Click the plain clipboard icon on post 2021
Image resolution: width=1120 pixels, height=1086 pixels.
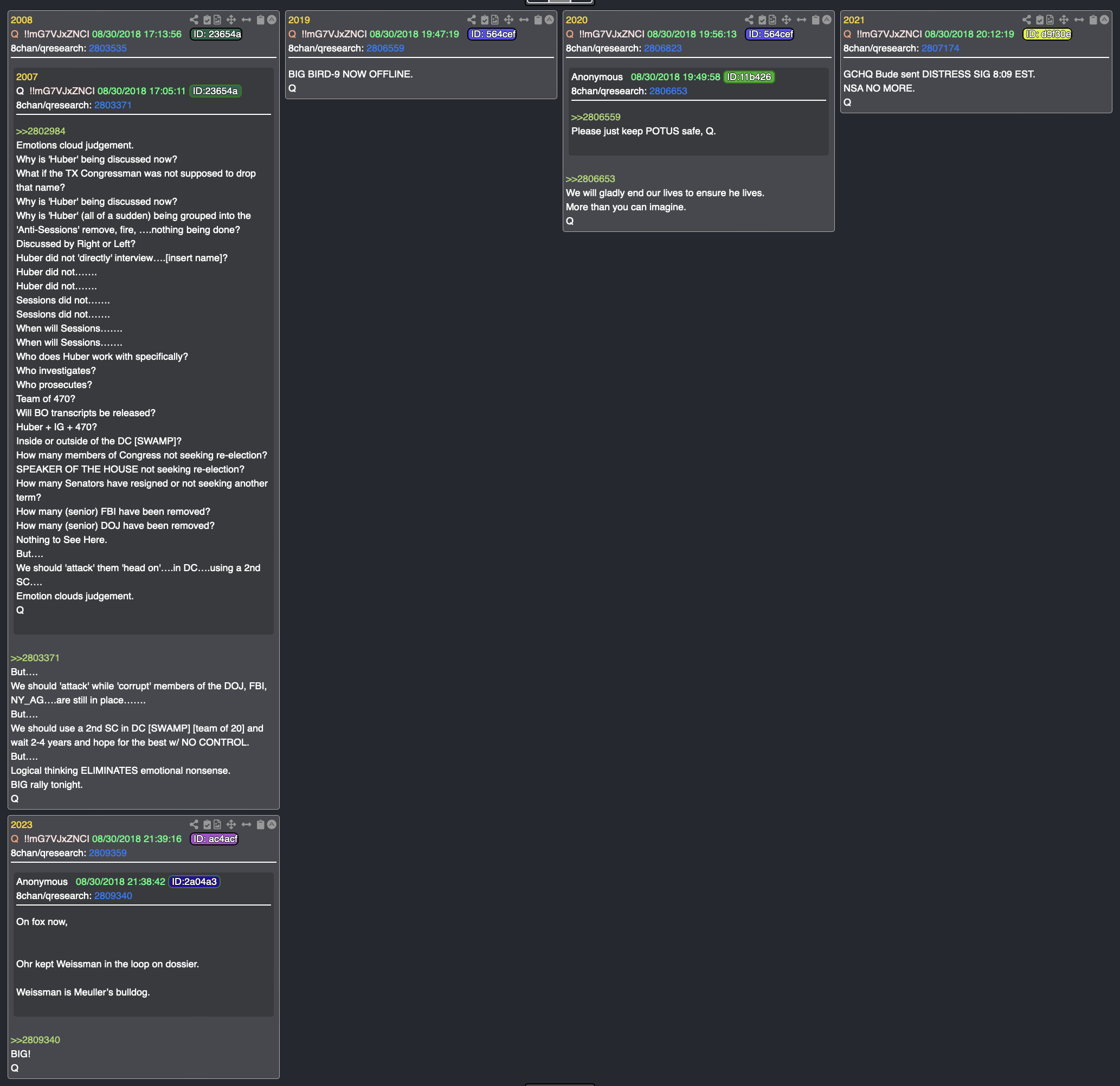[x=1094, y=20]
